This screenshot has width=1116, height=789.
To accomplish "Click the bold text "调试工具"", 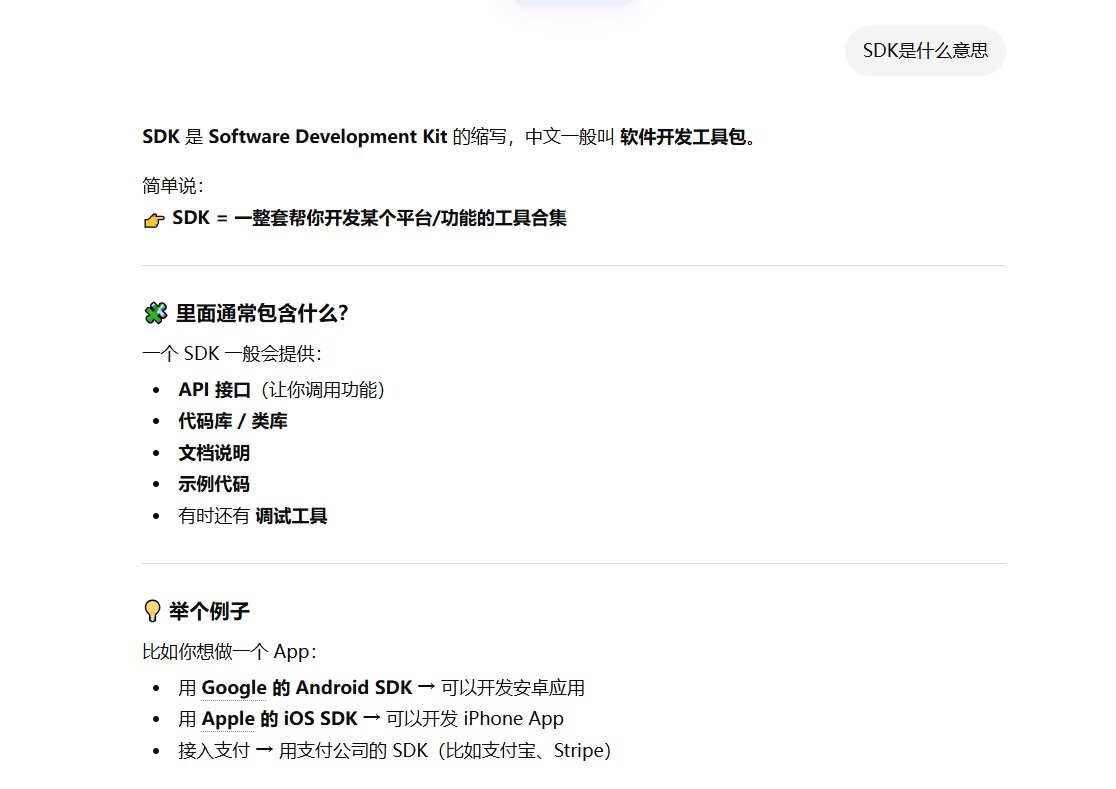I will click(x=291, y=516).
